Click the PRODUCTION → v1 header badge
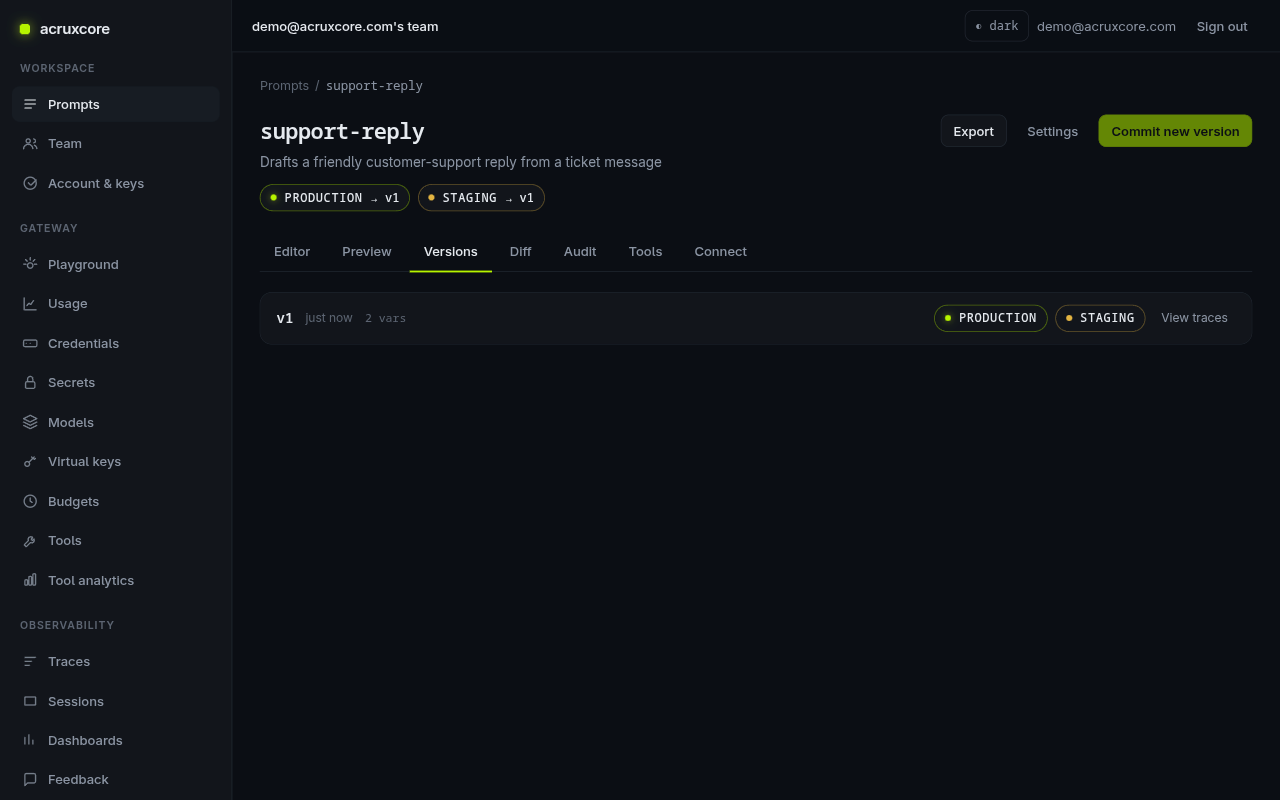The width and height of the screenshot is (1280, 800). coord(335,198)
